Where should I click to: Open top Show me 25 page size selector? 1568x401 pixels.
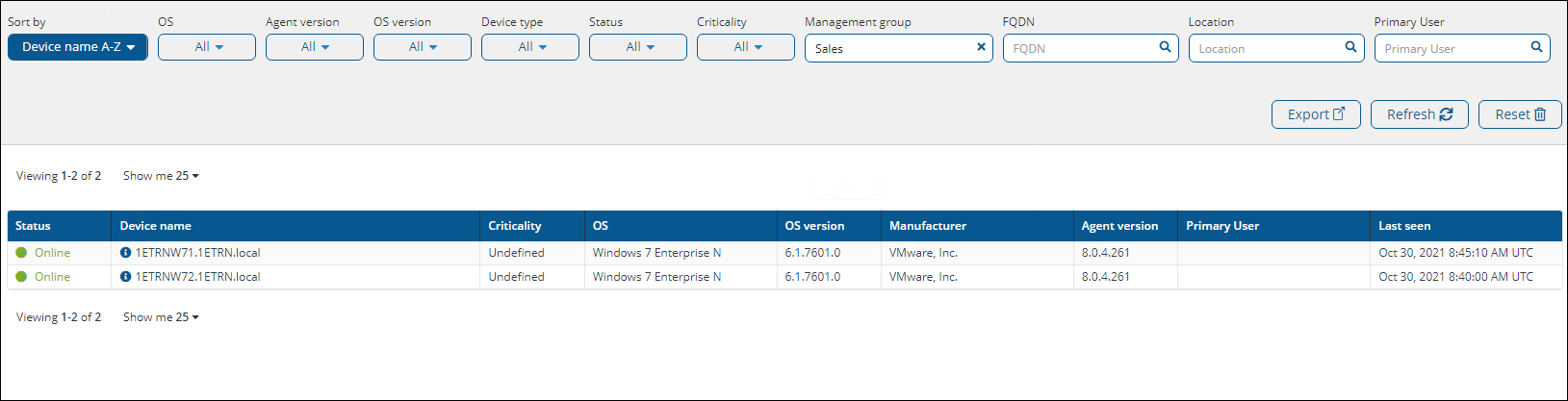point(161,176)
